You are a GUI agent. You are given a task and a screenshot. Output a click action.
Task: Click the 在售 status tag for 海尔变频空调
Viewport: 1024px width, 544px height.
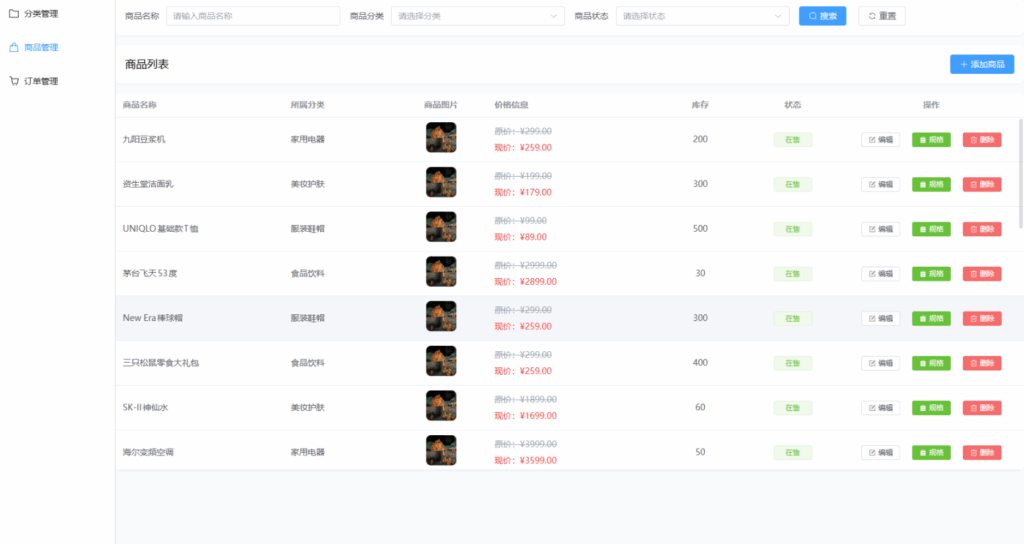[x=793, y=453]
